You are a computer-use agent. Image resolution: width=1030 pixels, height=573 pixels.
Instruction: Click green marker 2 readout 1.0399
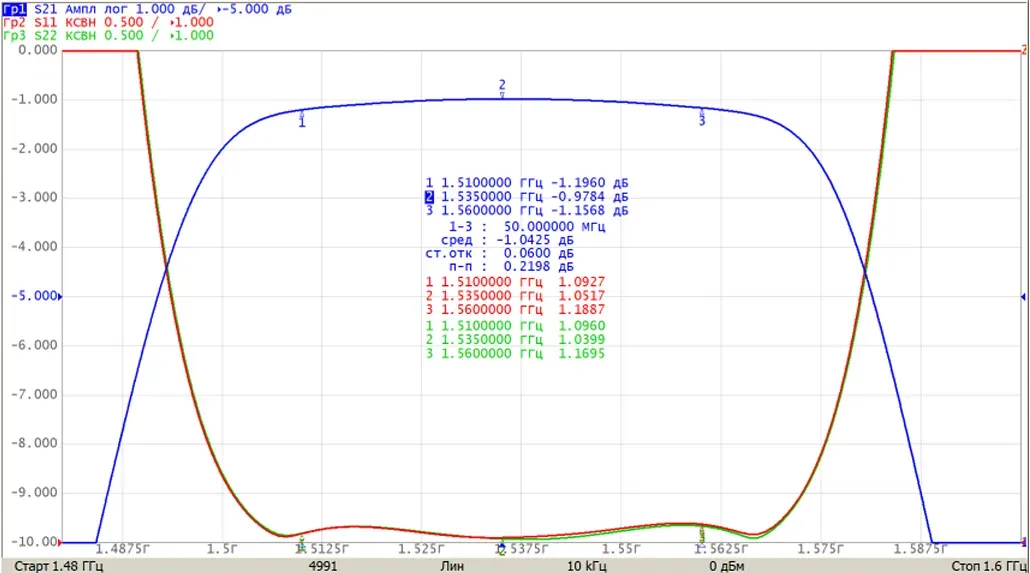pyautogui.click(x=516, y=339)
